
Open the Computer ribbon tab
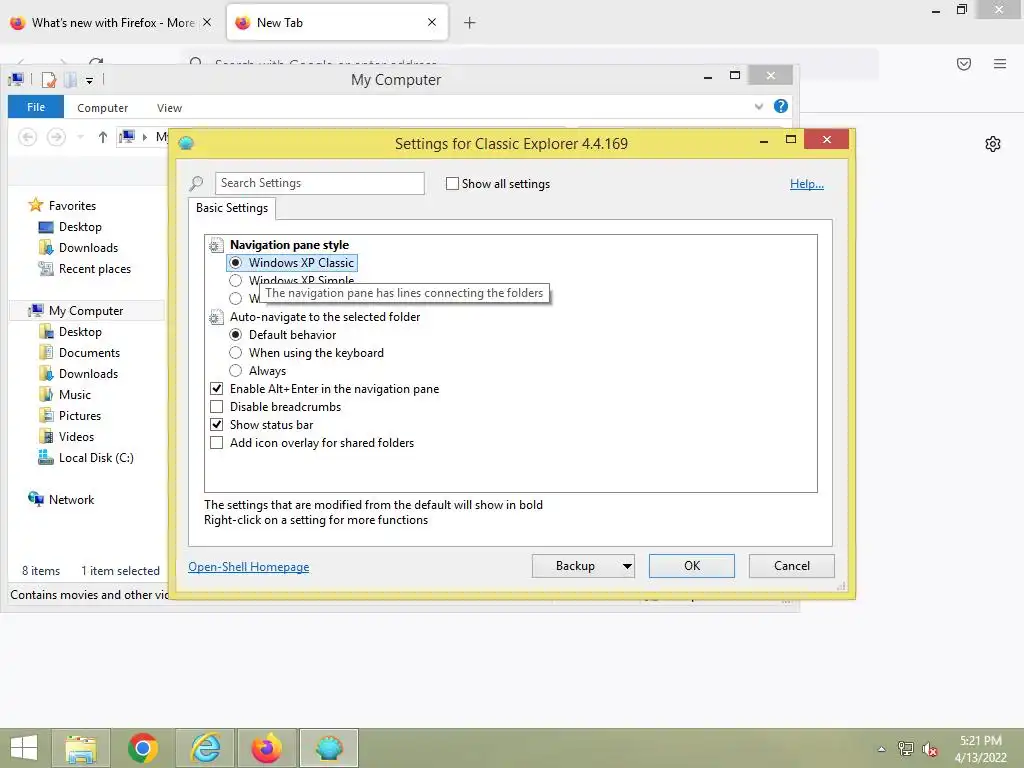(103, 108)
